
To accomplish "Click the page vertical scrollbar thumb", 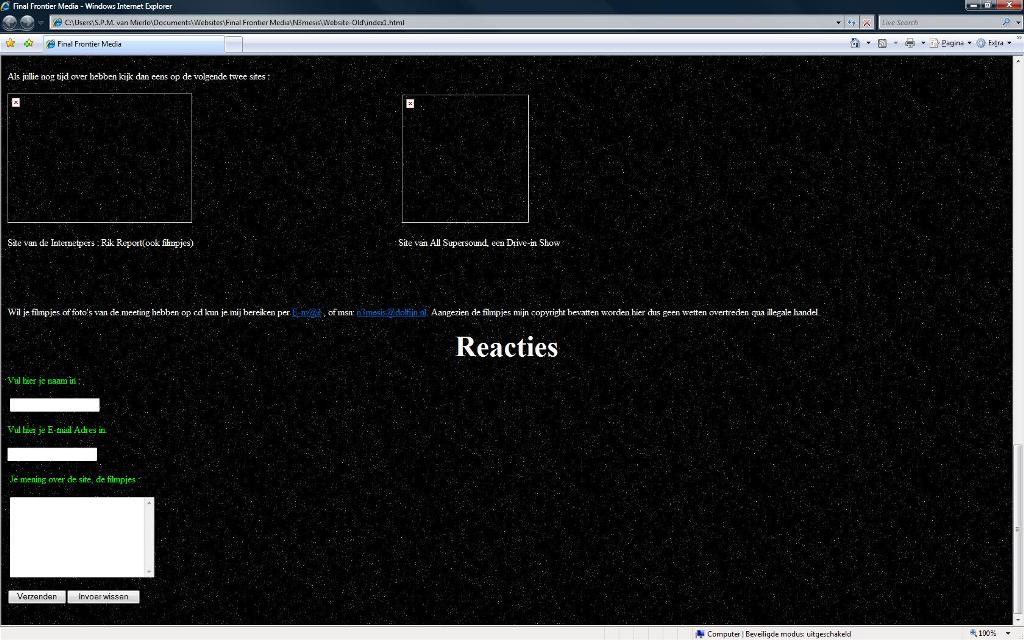I will tap(1017, 529).
